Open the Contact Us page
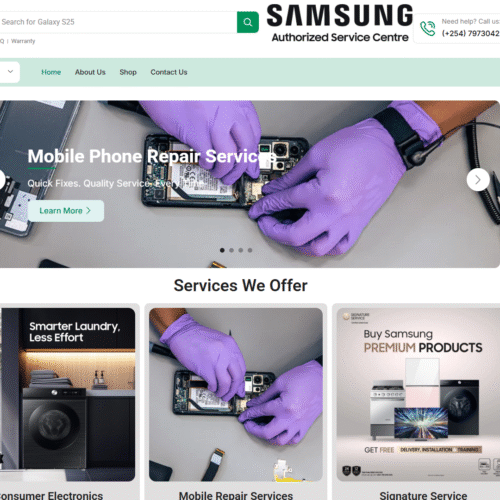 click(x=169, y=72)
